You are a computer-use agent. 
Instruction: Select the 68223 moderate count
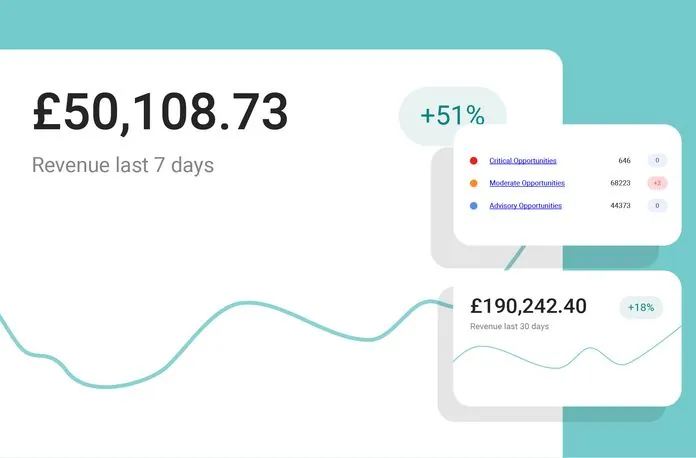(620, 183)
